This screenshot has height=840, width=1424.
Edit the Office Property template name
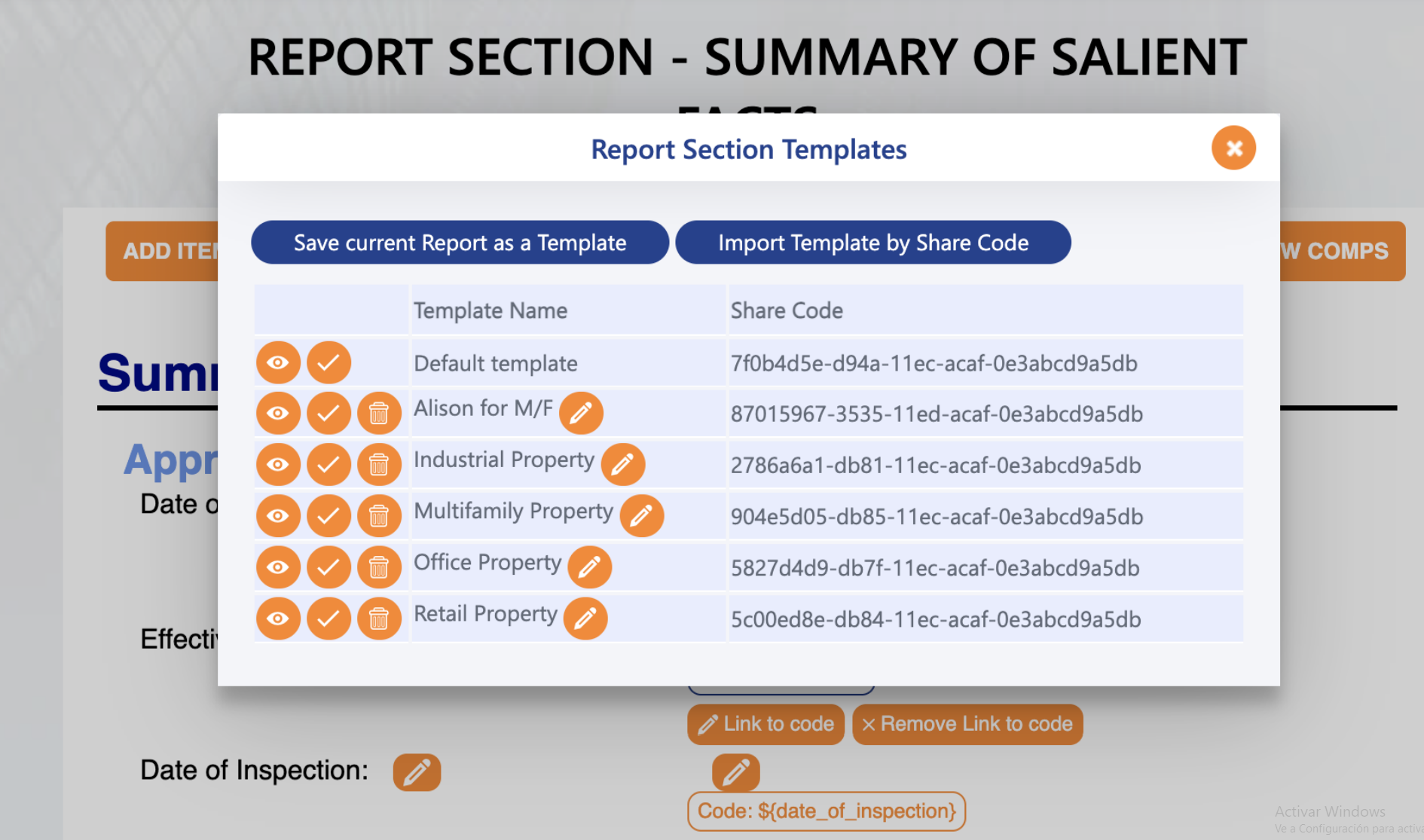point(589,567)
